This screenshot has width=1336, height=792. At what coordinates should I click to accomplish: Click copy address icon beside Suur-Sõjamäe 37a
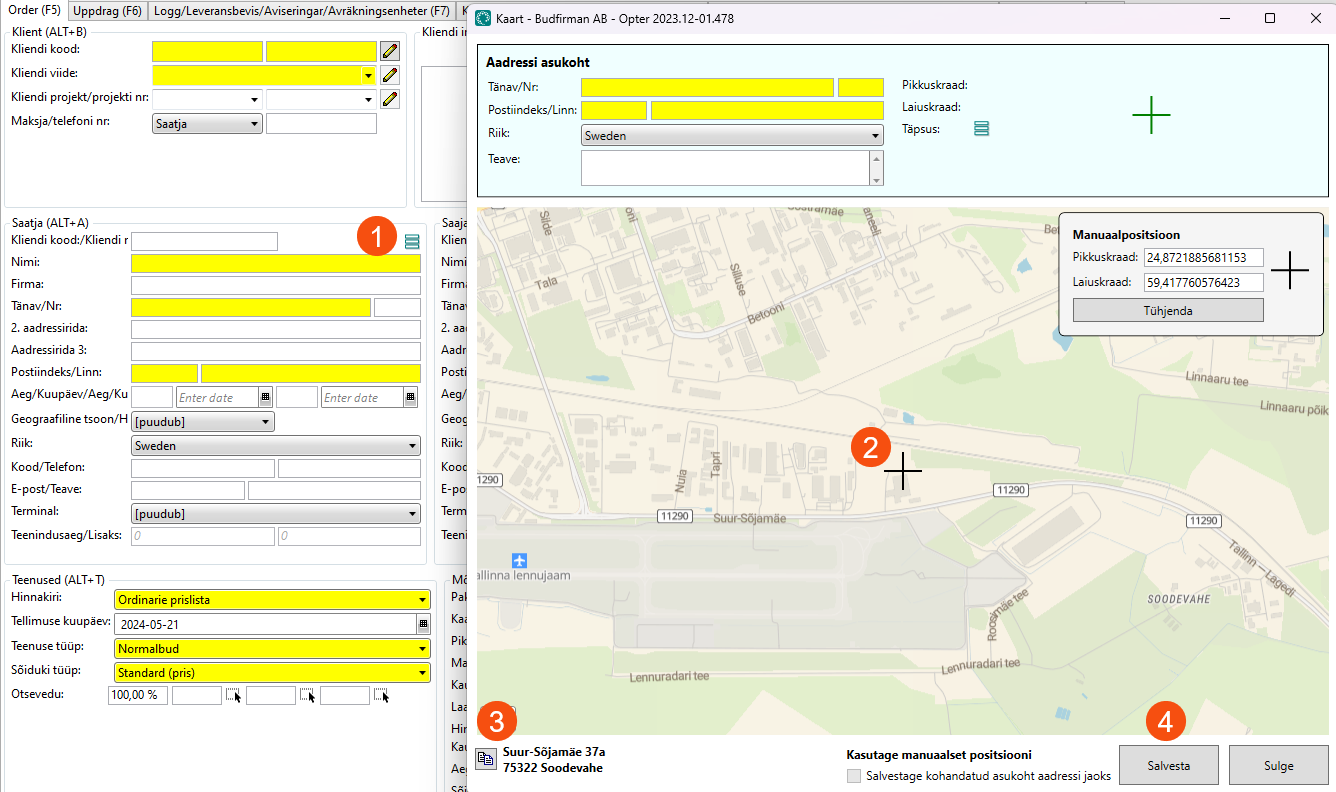pos(486,759)
